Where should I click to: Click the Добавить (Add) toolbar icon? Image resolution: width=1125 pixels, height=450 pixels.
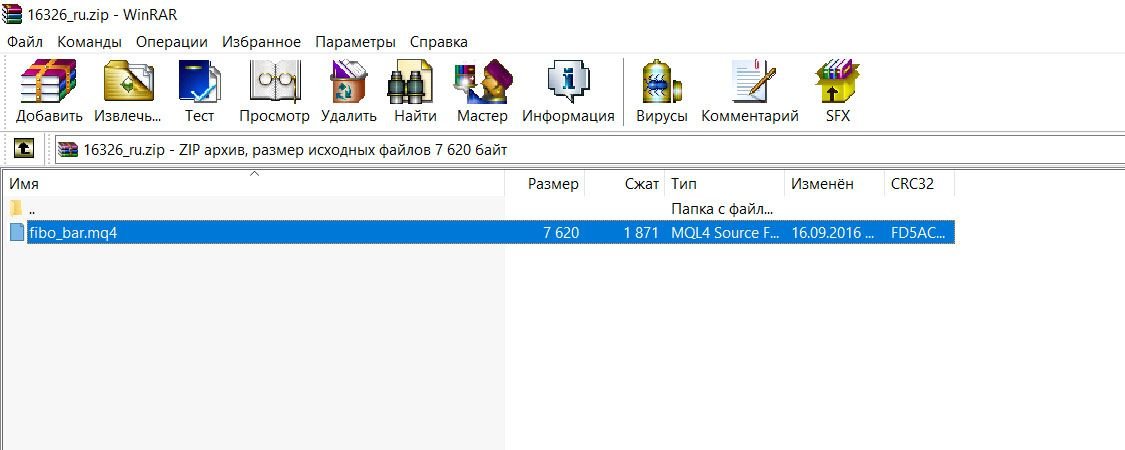click(49, 91)
